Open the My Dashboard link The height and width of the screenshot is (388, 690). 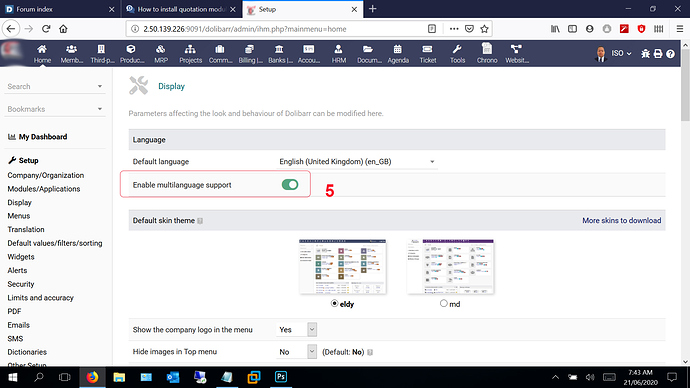point(43,137)
